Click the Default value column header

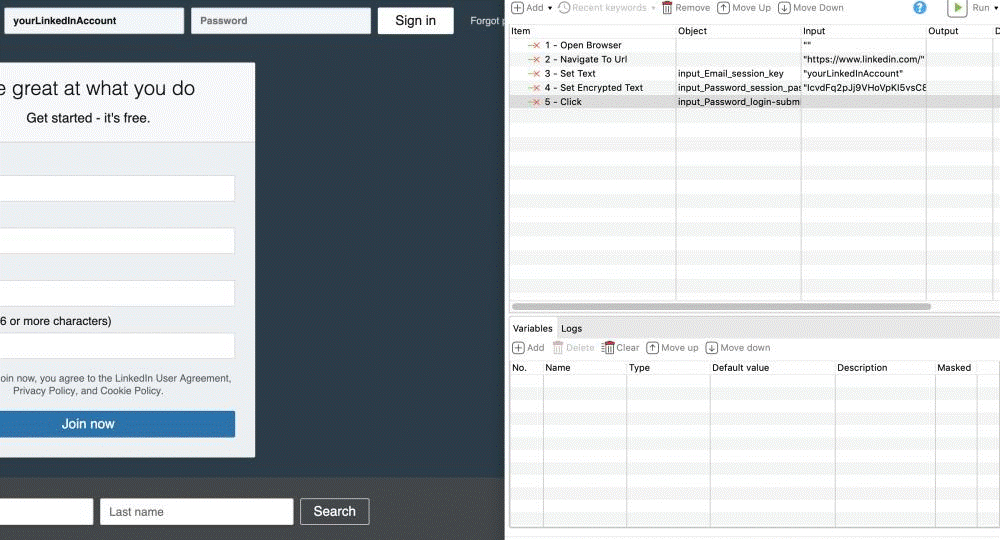[740, 368]
